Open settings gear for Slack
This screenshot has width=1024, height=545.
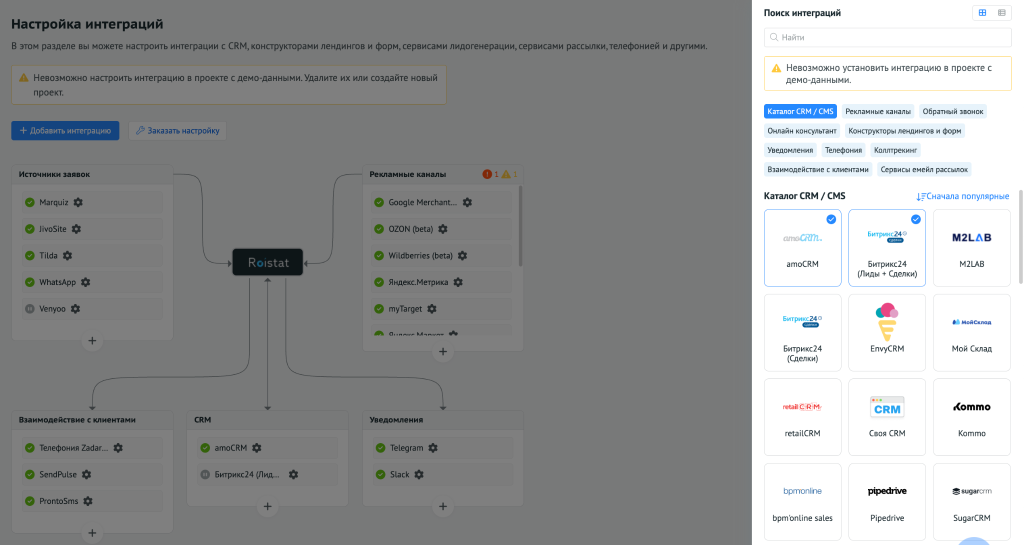[419, 475]
